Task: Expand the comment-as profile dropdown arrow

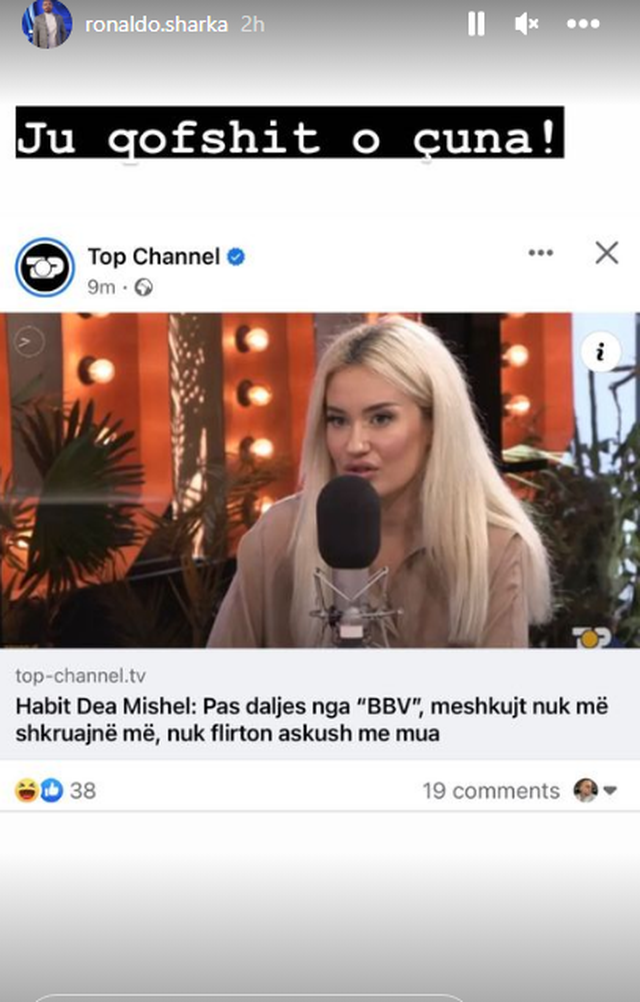Action: pos(610,791)
